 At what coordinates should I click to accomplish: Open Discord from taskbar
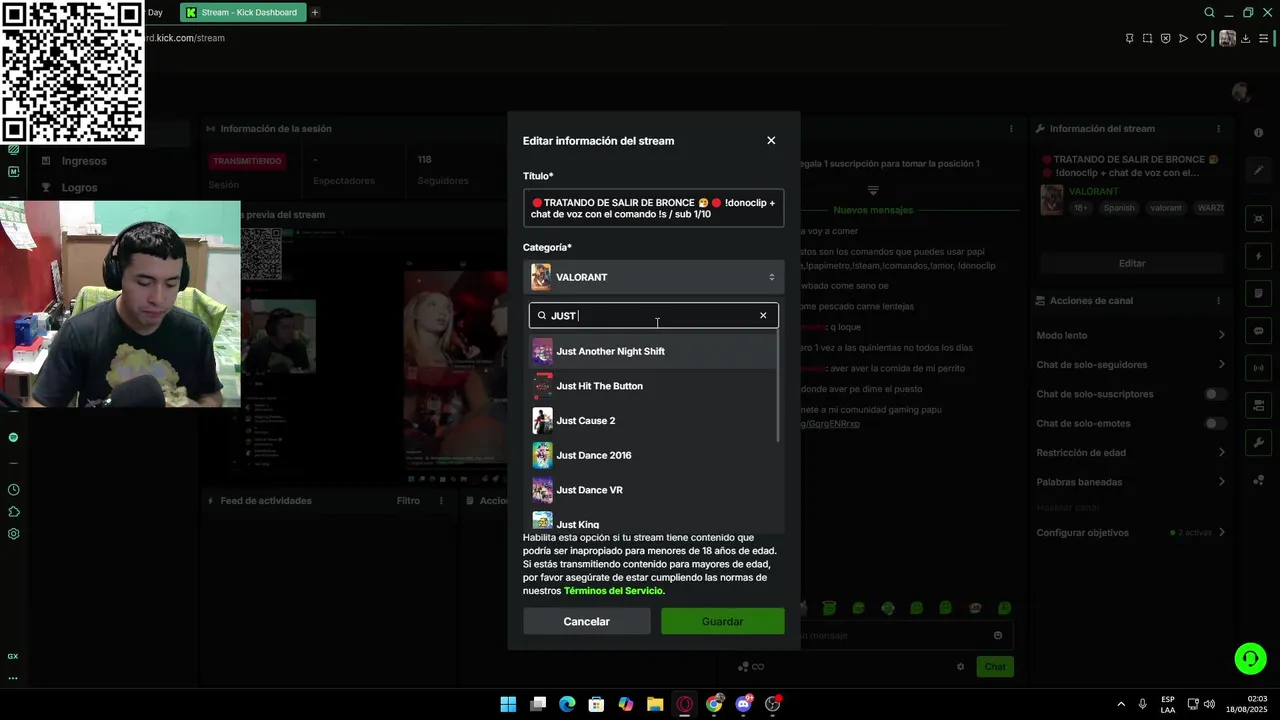click(x=743, y=704)
